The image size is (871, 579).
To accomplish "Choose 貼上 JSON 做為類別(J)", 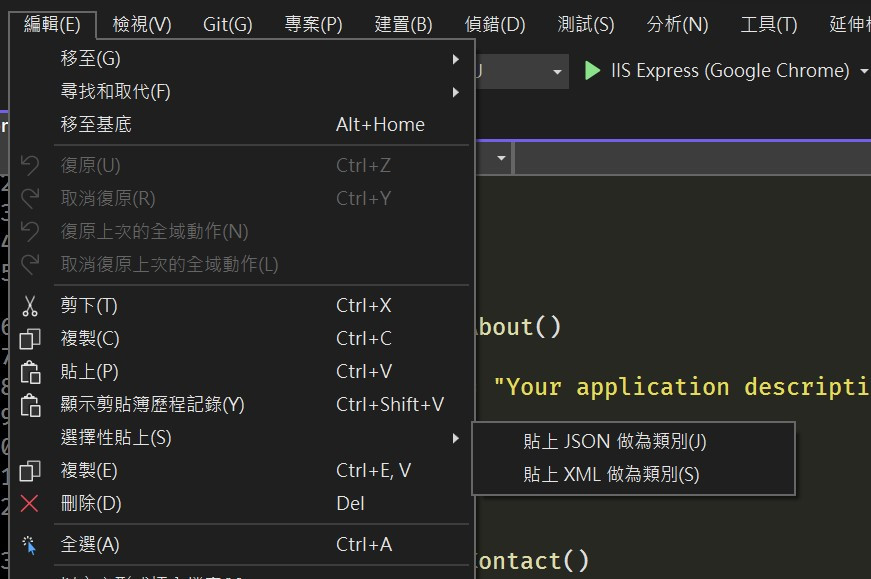I will [633, 441].
